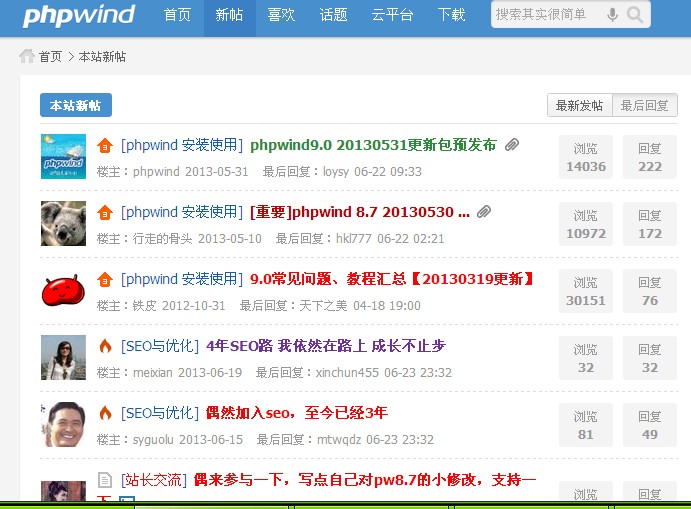Switch to the 最后回复 sorting tab

click(x=645, y=105)
